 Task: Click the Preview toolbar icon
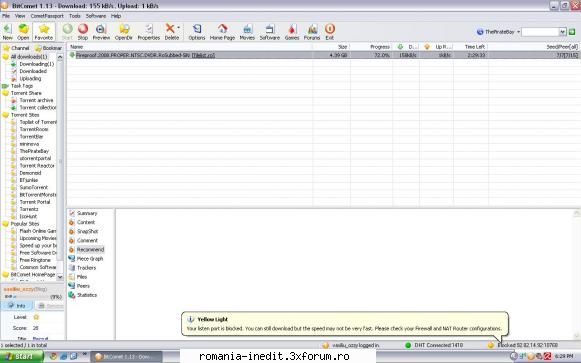pyautogui.click(x=101, y=29)
